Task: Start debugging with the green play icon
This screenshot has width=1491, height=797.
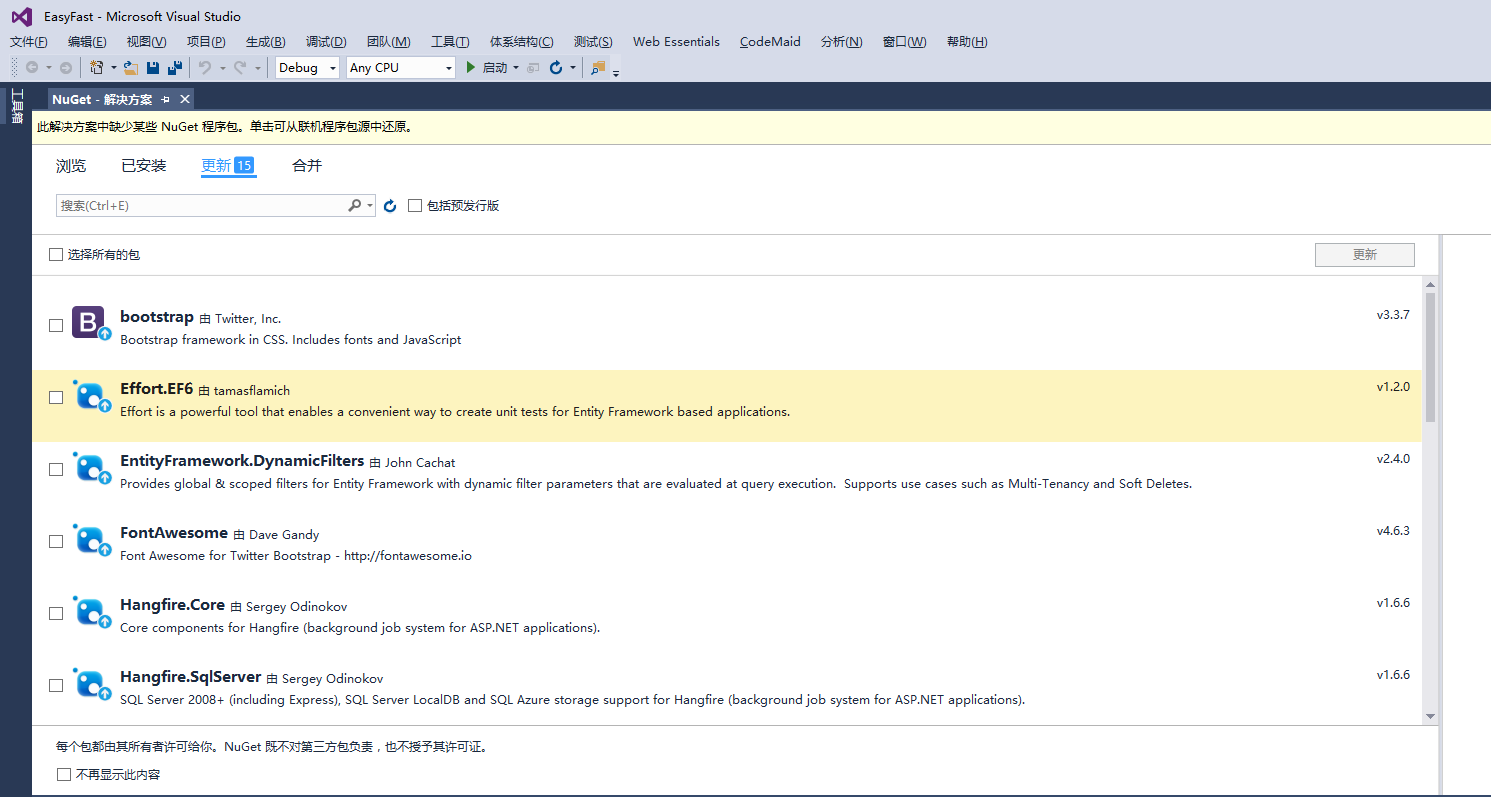Action: (x=471, y=68)
